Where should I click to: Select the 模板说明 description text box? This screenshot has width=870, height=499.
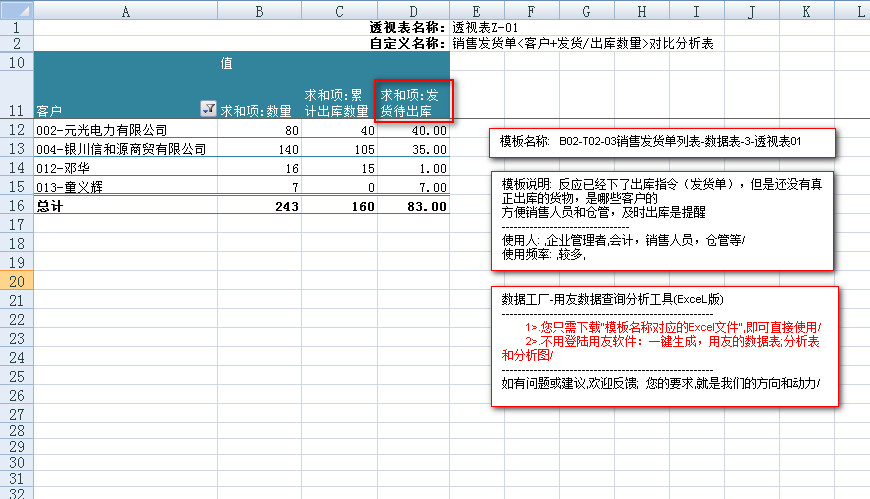pos(664,219)
